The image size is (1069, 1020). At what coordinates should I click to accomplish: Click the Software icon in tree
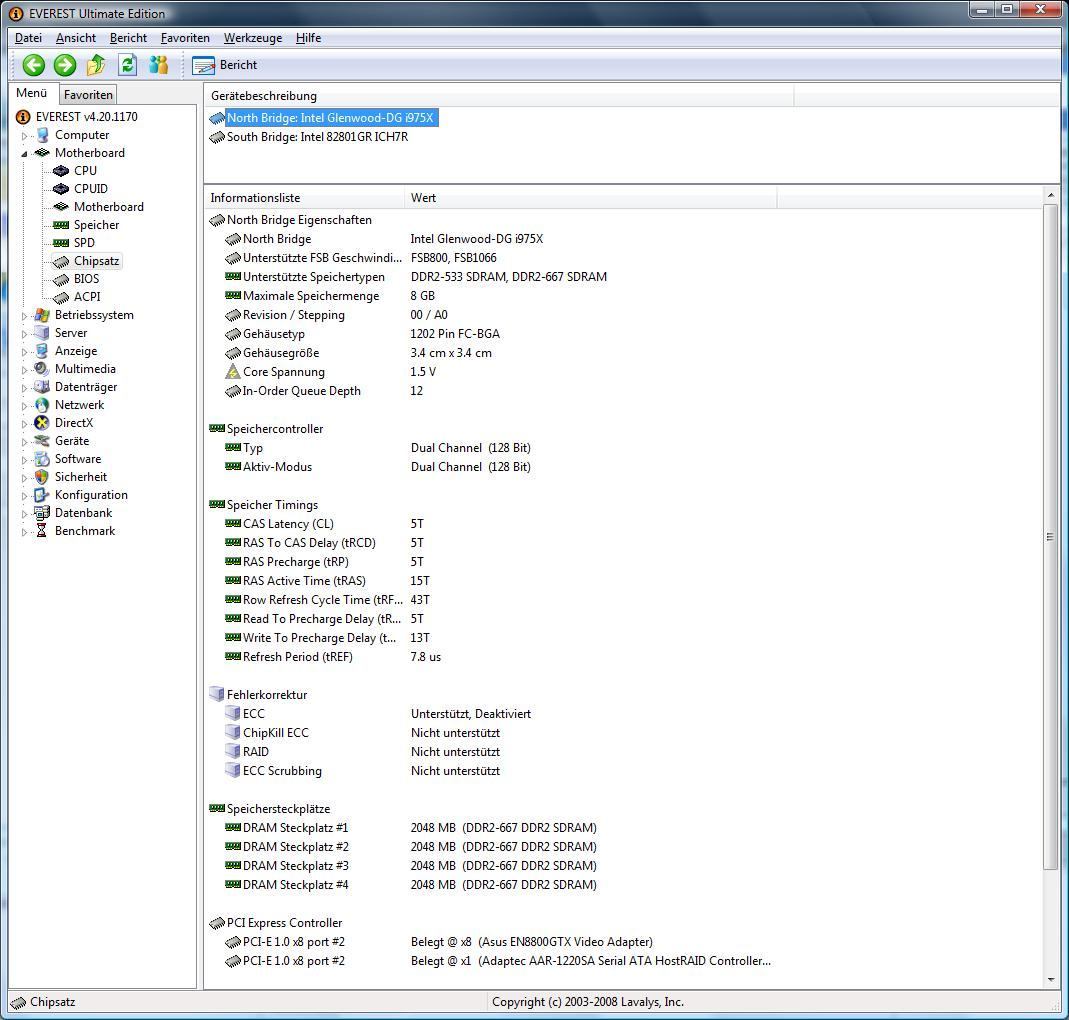(x=42, y=459)
